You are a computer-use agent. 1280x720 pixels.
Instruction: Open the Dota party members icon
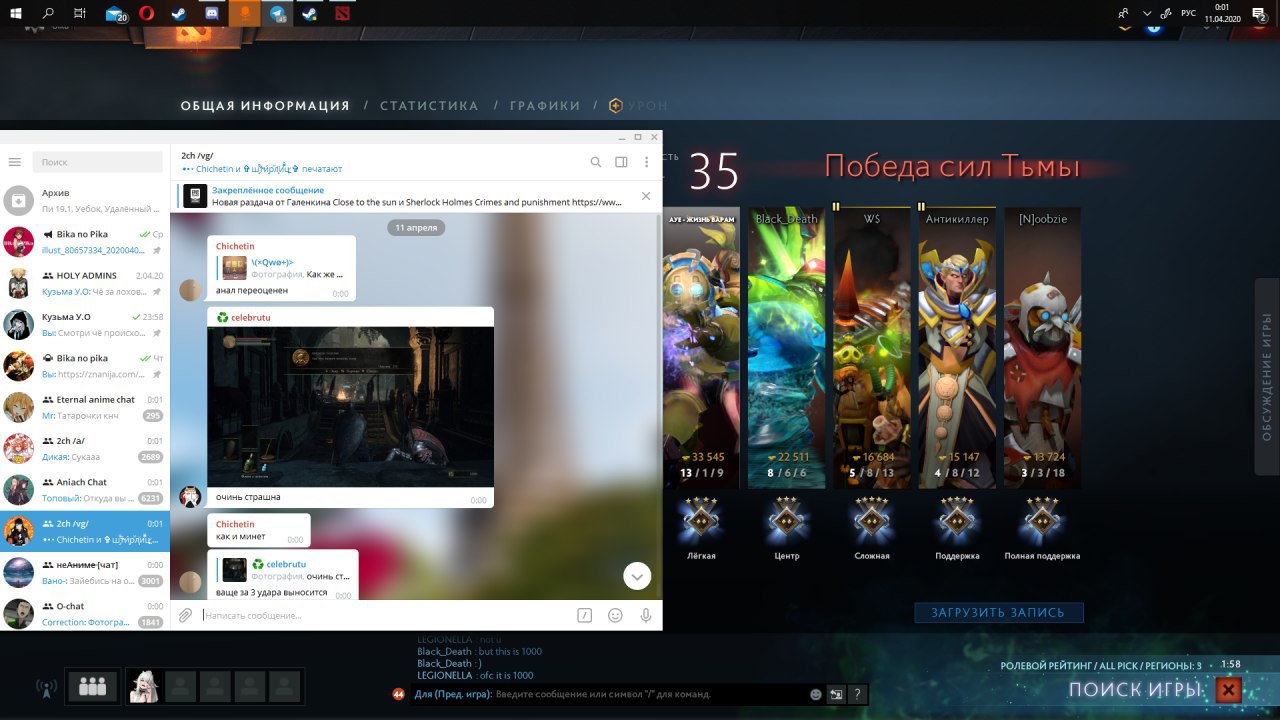point(92,687)
